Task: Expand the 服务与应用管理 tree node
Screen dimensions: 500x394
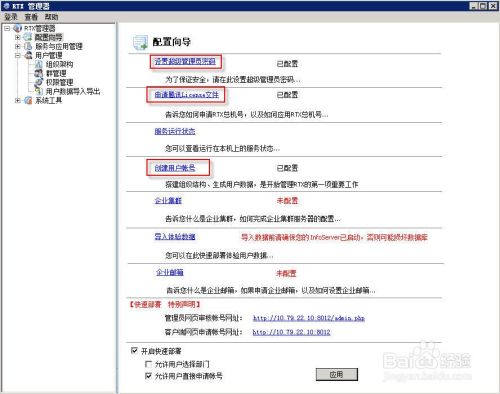Action: click(x=18, y=46)
